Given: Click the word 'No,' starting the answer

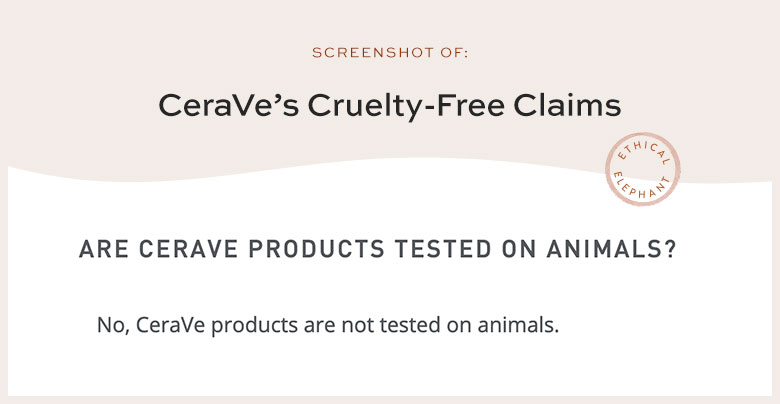Looking at the screenshot, I should [x=113, y=325].
